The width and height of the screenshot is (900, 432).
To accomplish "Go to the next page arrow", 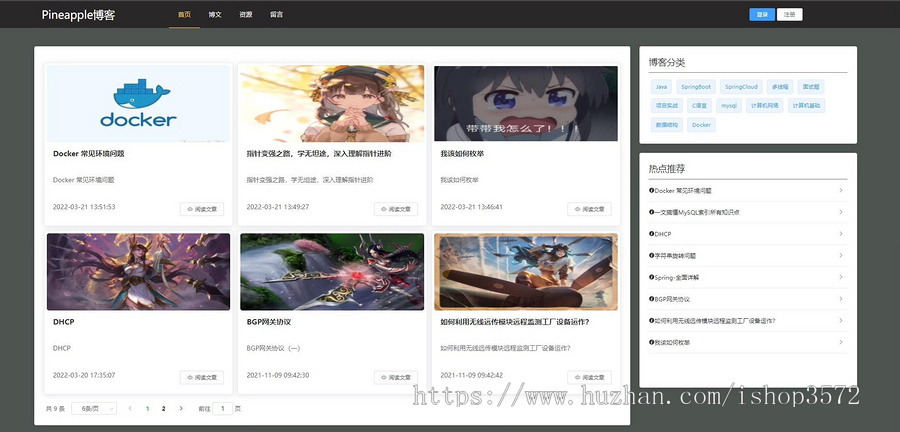I will click(181, 408).
